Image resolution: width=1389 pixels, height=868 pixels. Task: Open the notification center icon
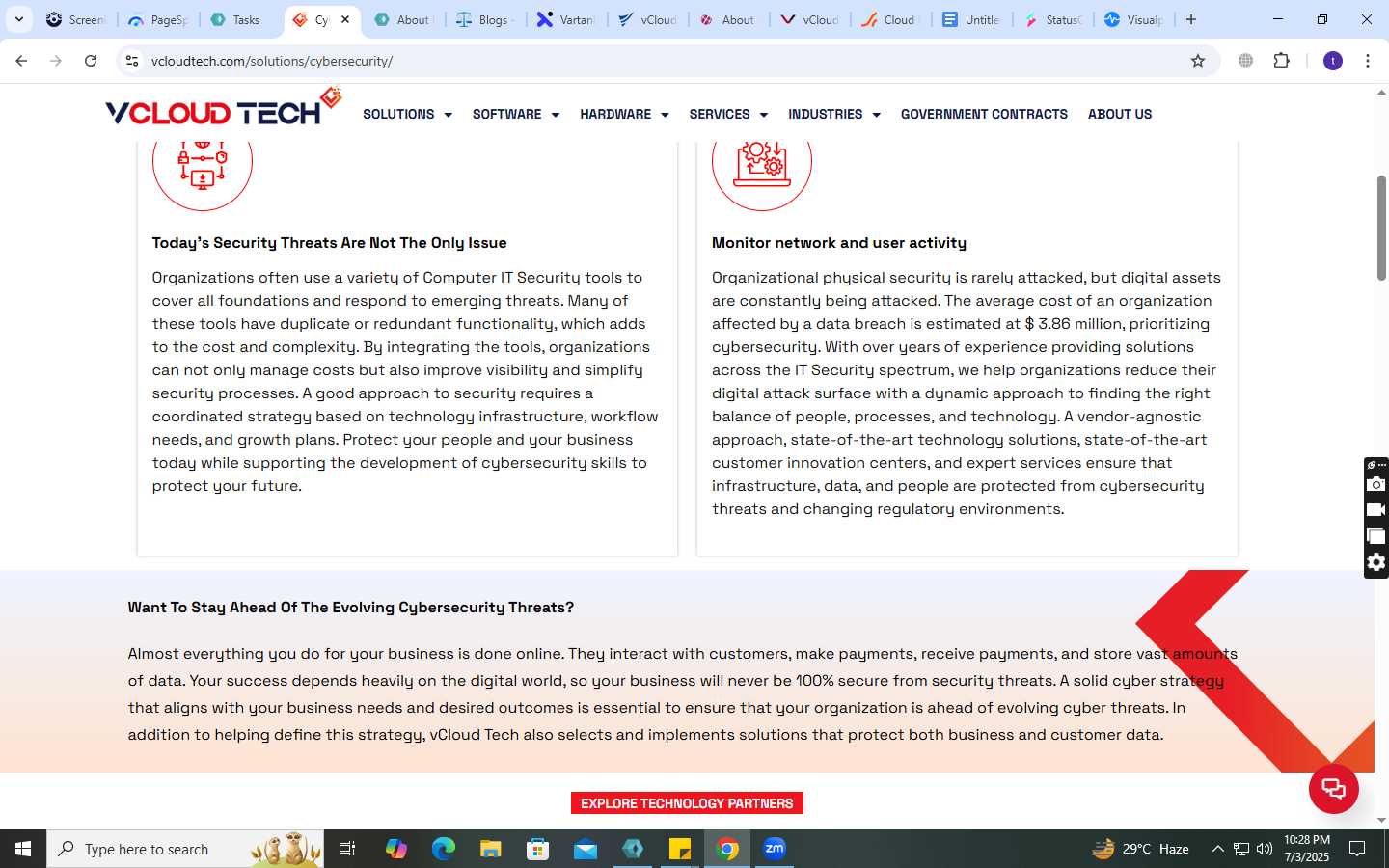[1357, 849]
